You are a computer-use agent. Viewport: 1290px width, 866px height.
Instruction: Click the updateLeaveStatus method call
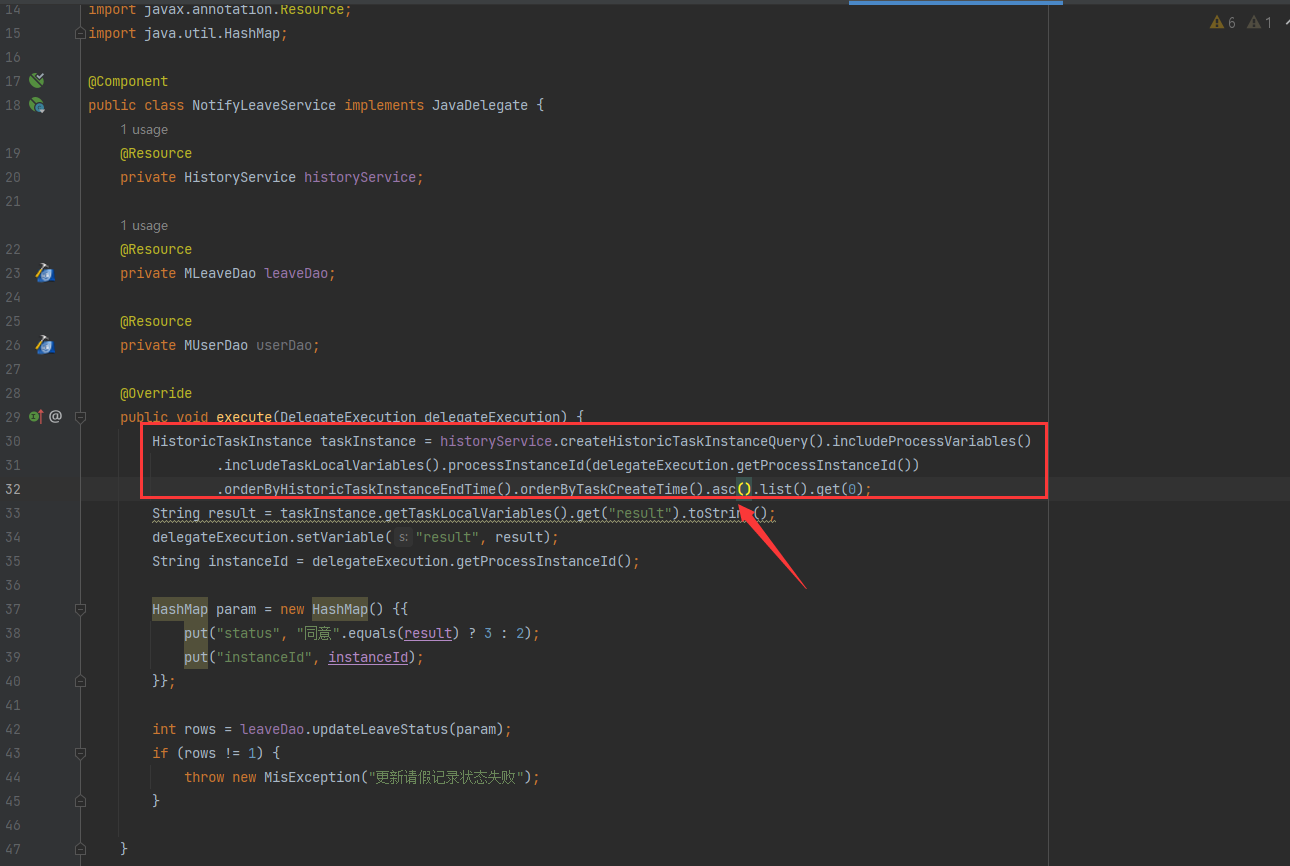coord(380,729)
